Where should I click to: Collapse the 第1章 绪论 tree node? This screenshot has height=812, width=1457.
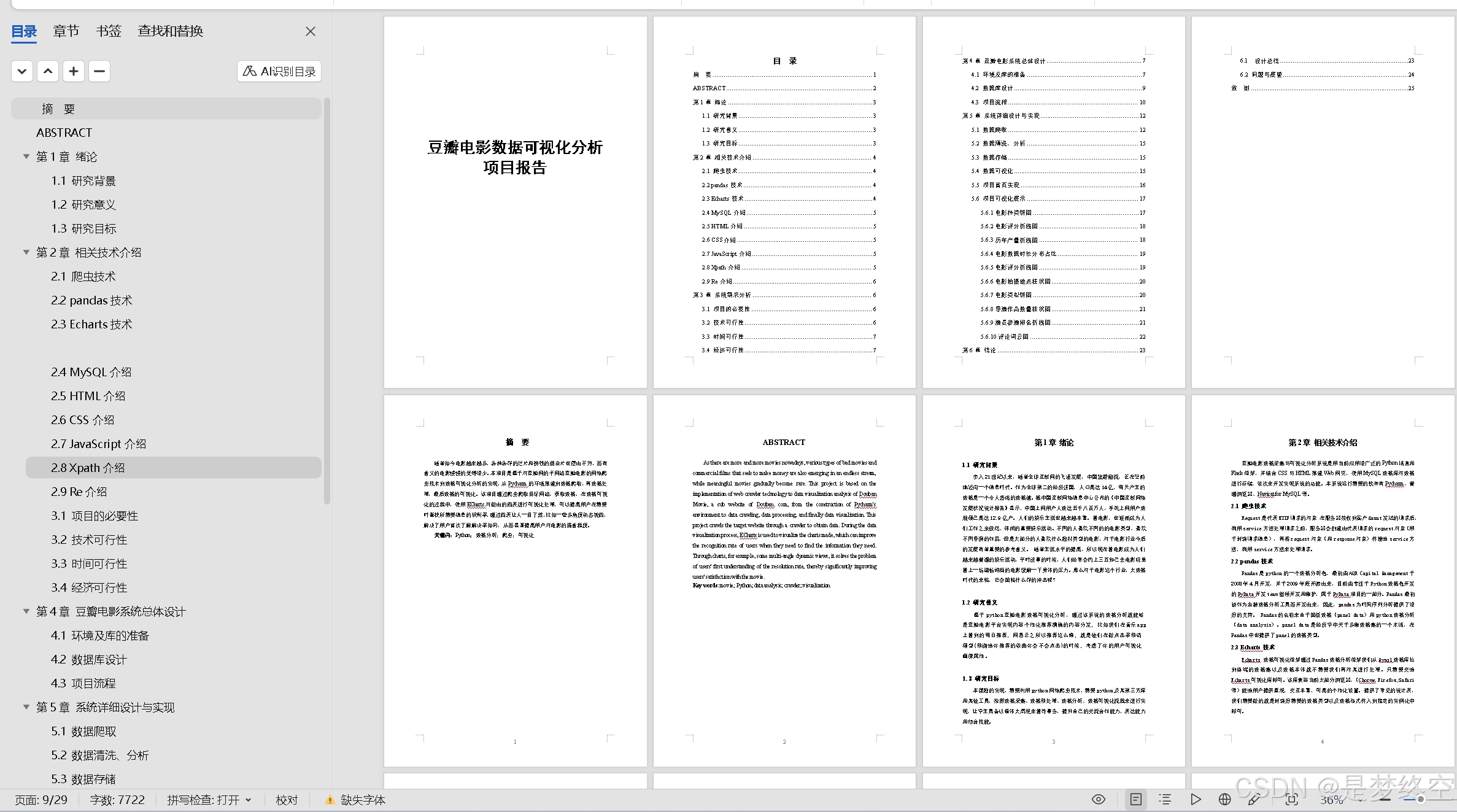point(26,157)
